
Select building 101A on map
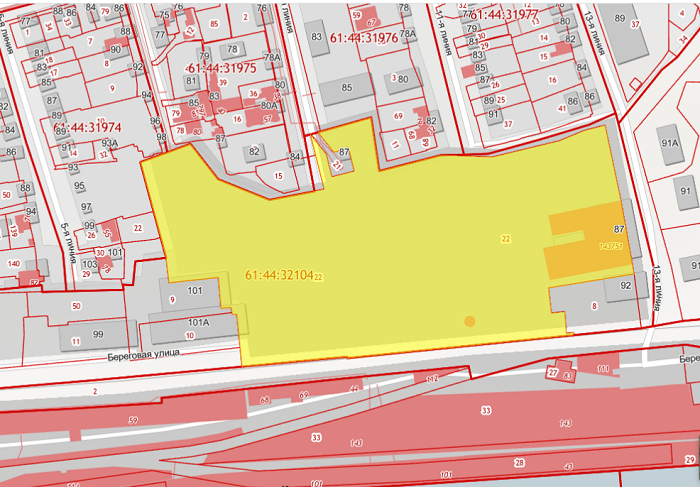[193, 327]
